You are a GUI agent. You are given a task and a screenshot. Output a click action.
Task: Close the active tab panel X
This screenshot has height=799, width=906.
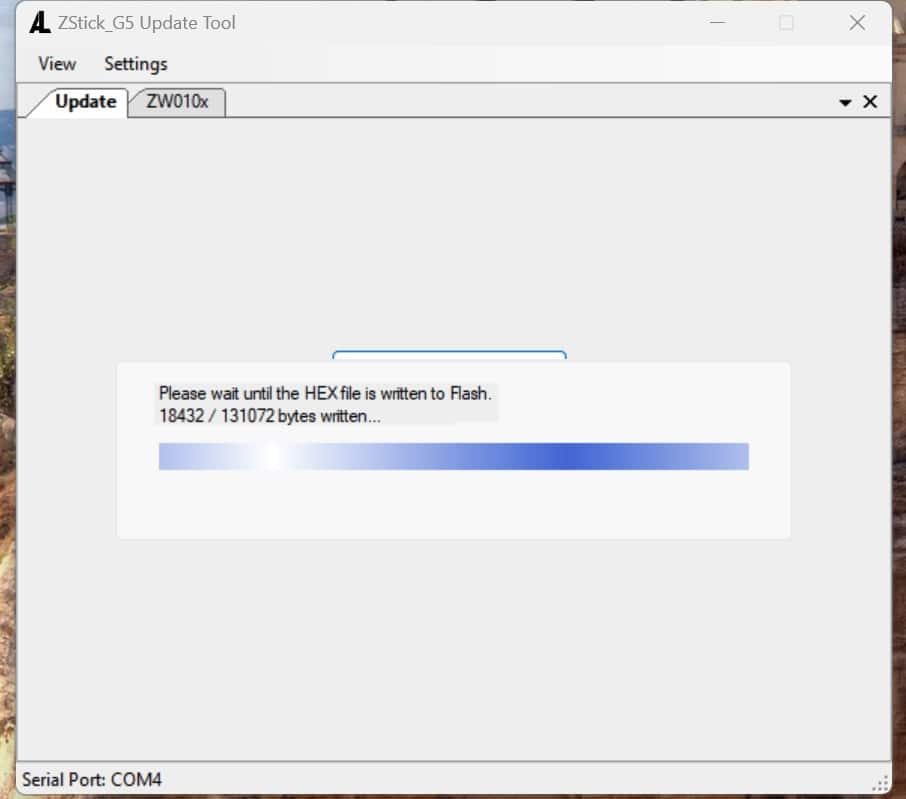point(870,102)
